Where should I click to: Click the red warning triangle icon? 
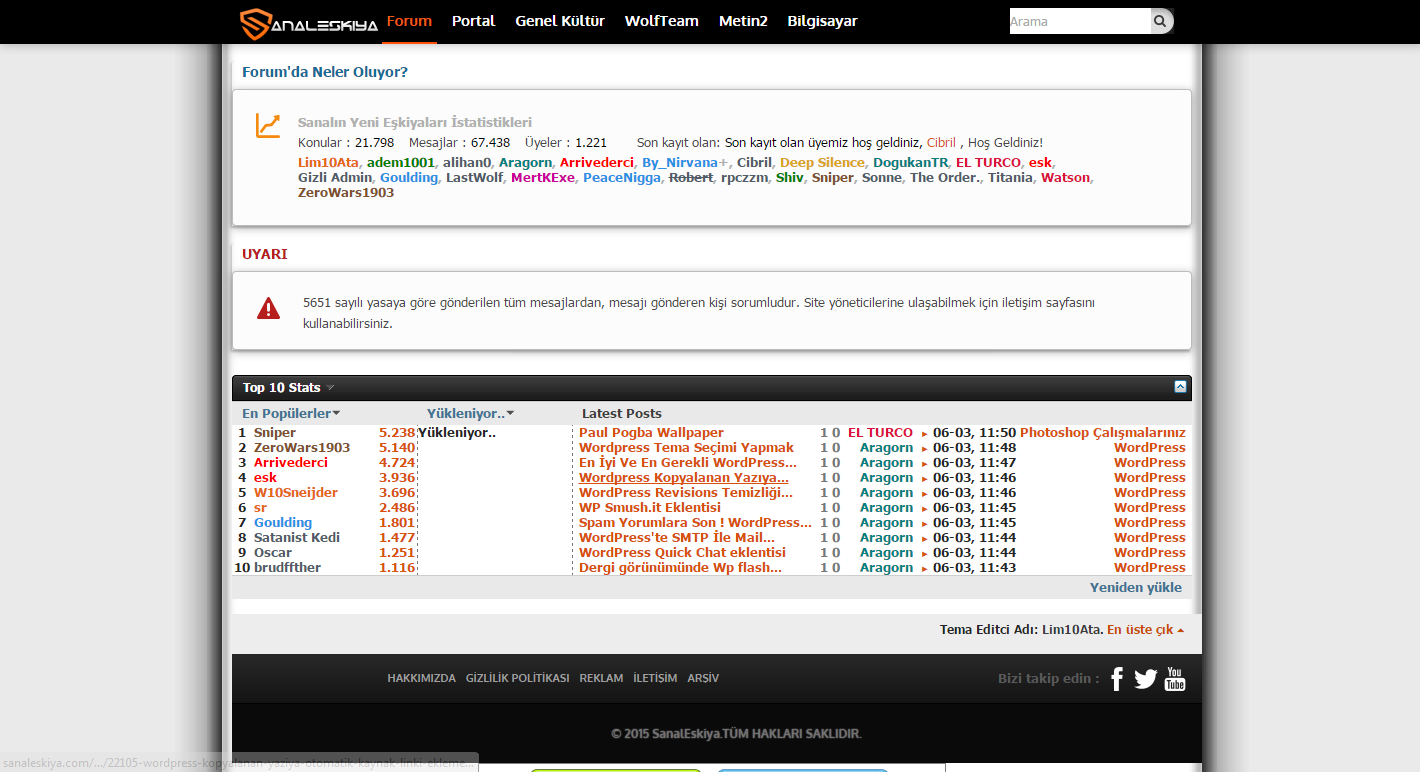268,308
